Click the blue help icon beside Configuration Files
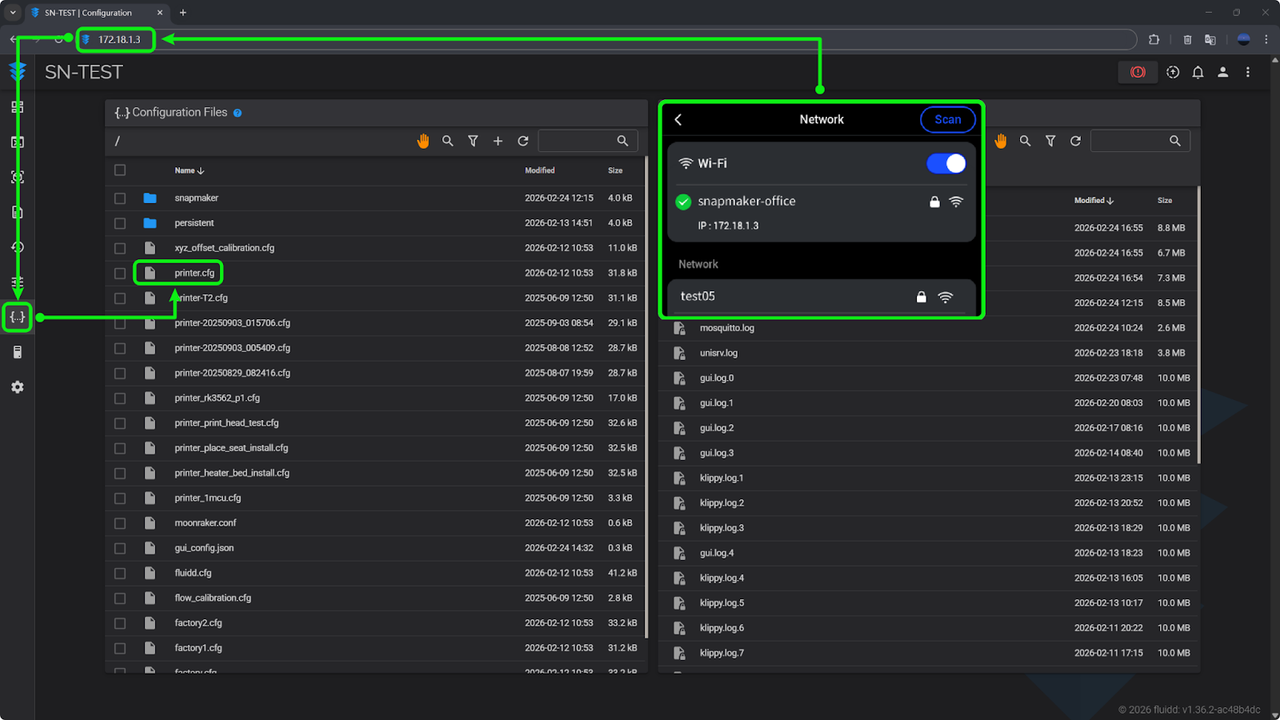 coord(238,113)
